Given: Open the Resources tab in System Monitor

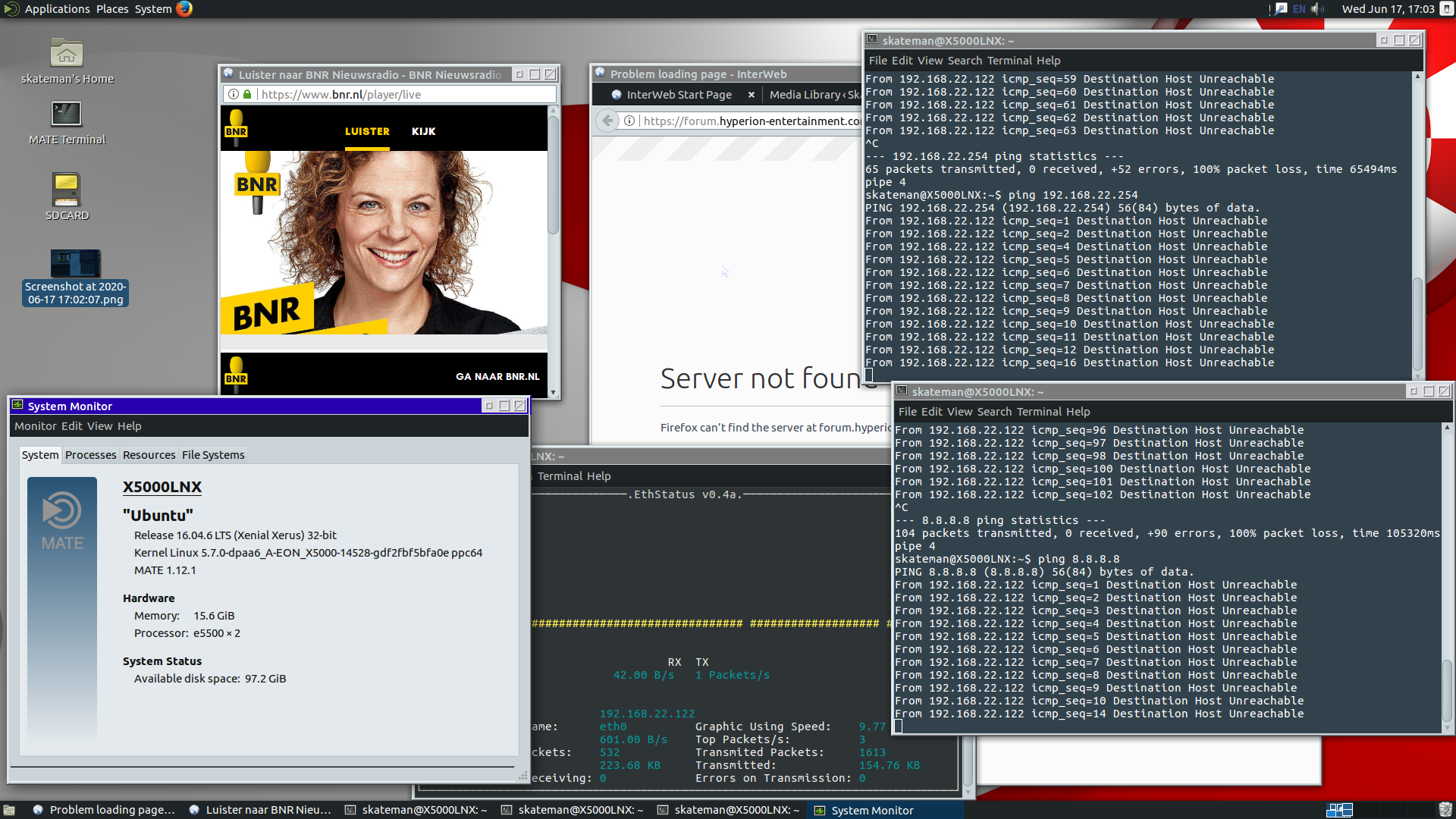Looking at the screenshot, I should (149, 455).
